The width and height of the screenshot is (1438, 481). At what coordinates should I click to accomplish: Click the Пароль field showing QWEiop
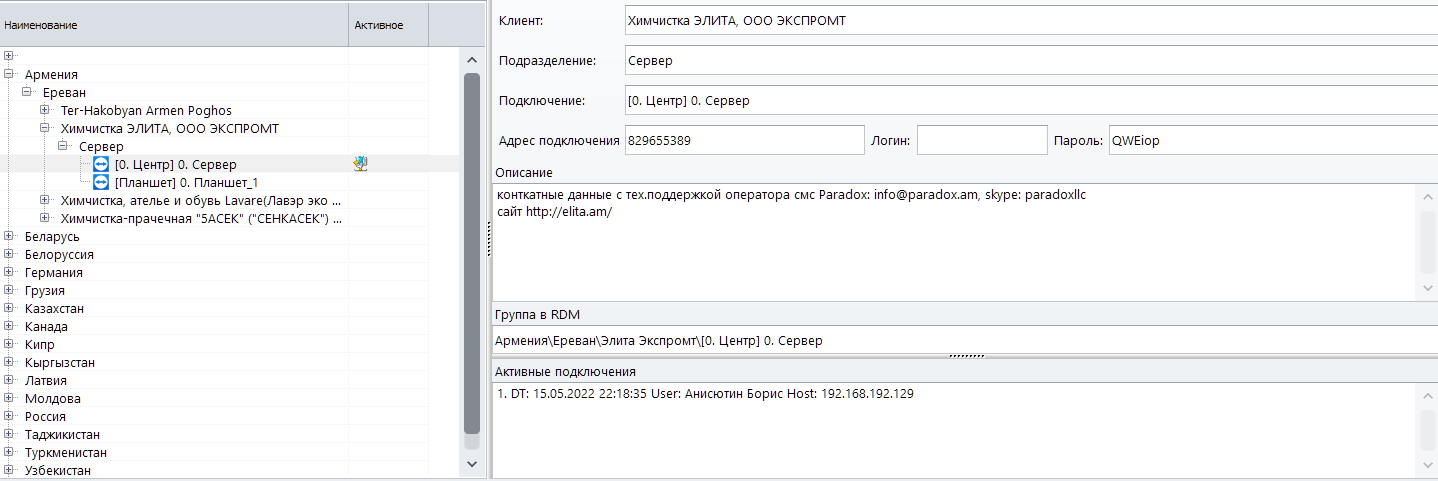1272,141
